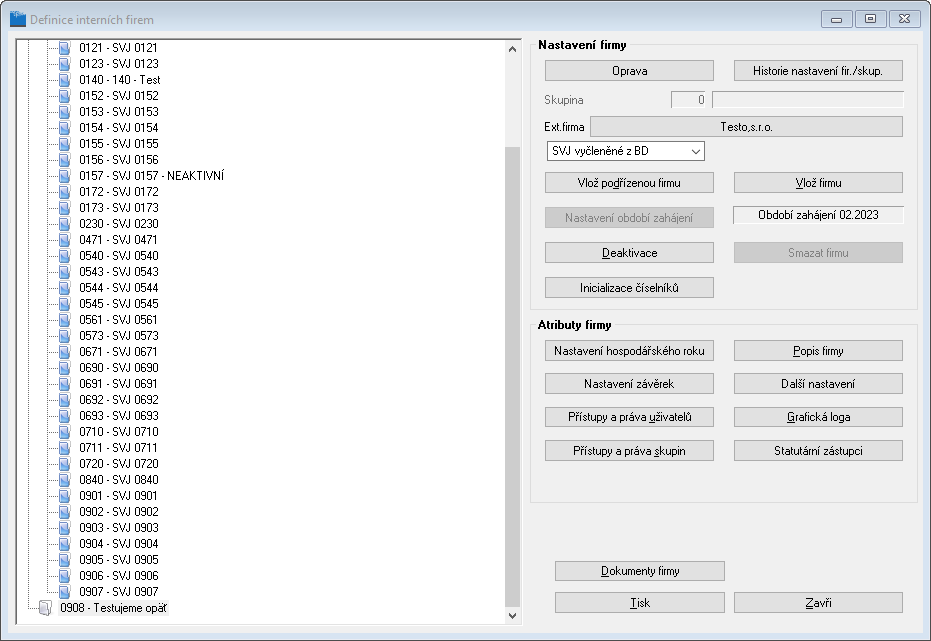
Task: Click the icon next to 0907 - SVJ 0907
Action: coord(64,592)
